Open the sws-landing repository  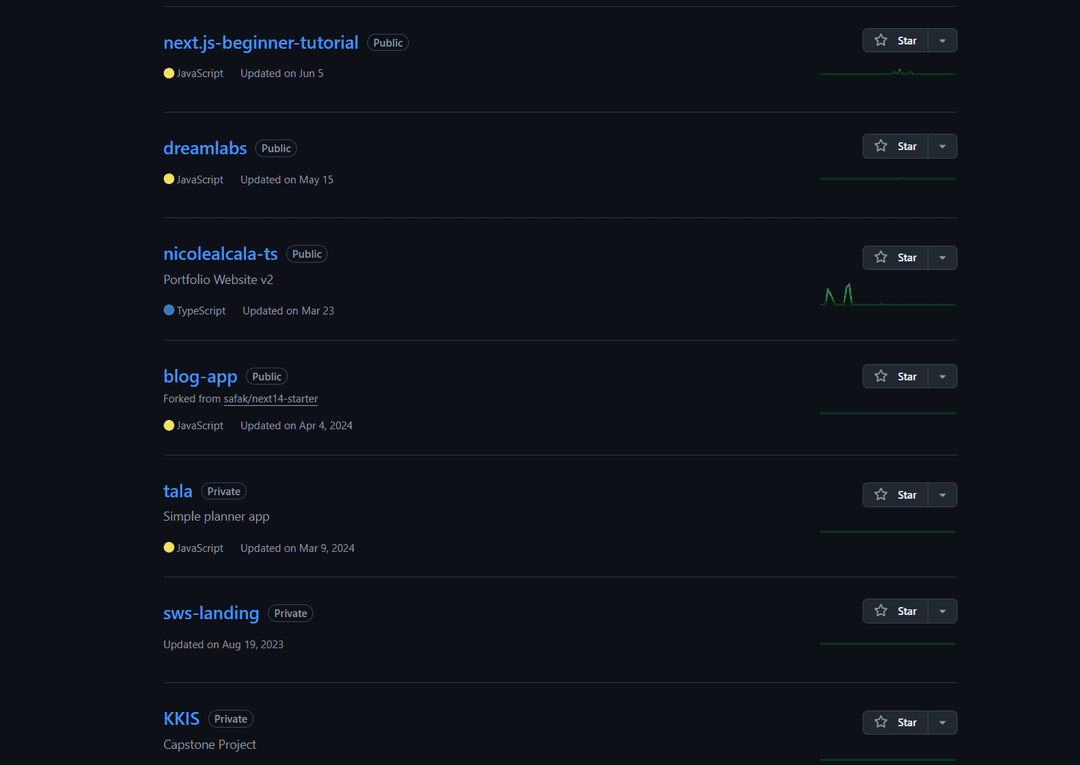(211, 613)
